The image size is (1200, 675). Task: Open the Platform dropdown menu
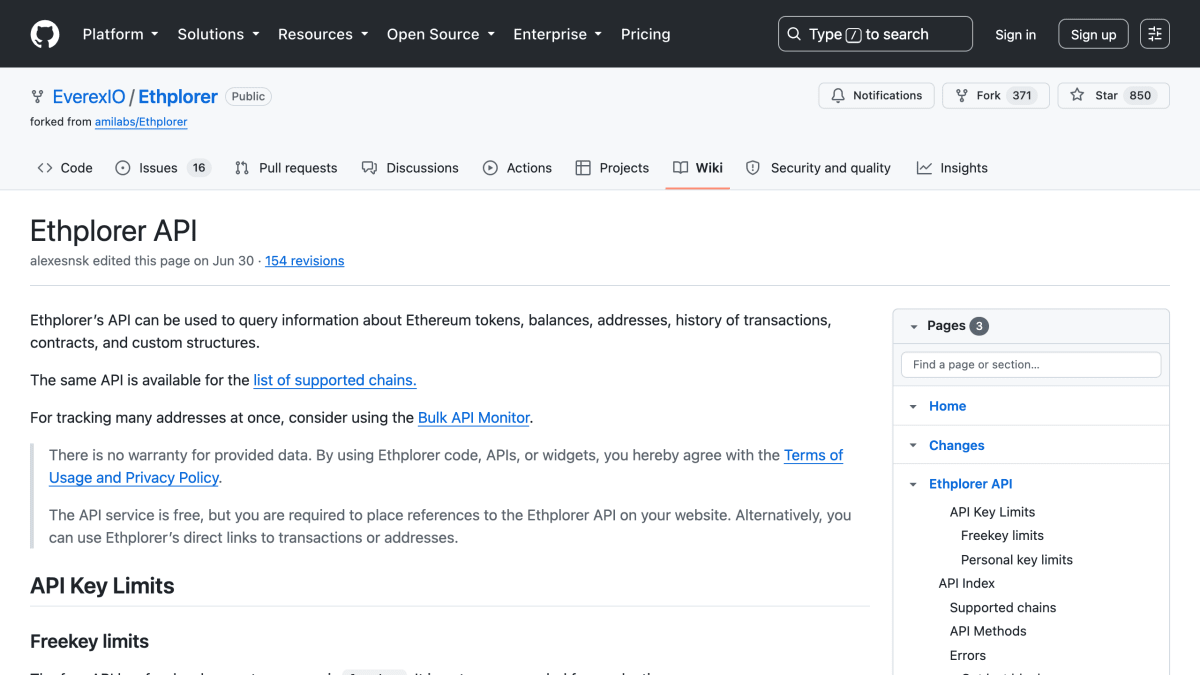tap(120, 34)
